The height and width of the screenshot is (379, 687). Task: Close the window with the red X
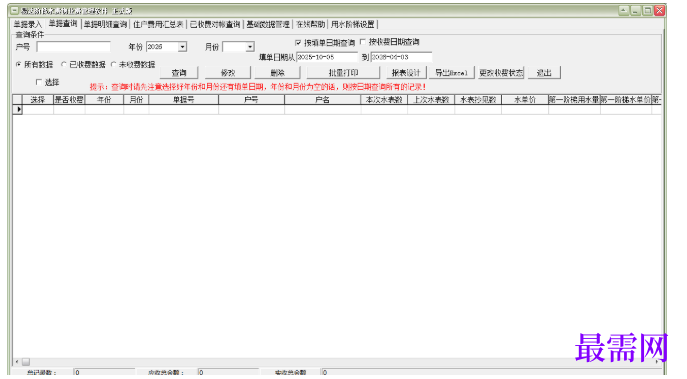(659, 11)
